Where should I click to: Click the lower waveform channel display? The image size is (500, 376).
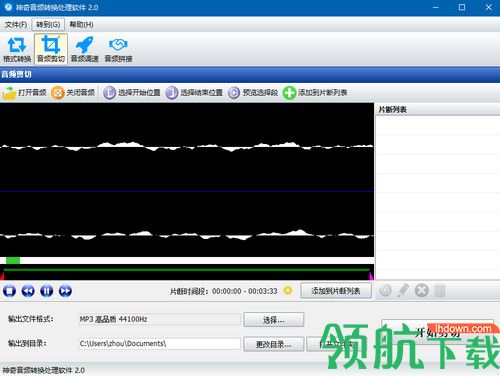(187, 224)
